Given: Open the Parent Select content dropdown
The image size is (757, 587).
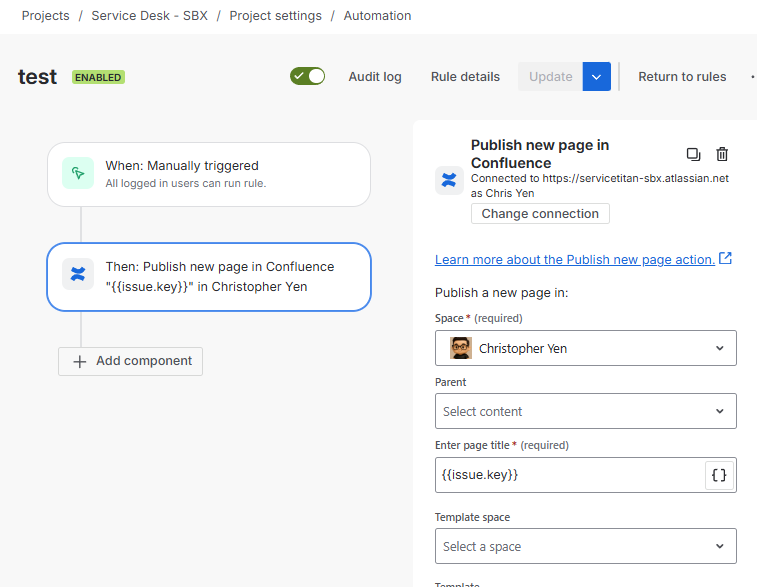Looking at the screenshot, I should [x=586, y=411].
